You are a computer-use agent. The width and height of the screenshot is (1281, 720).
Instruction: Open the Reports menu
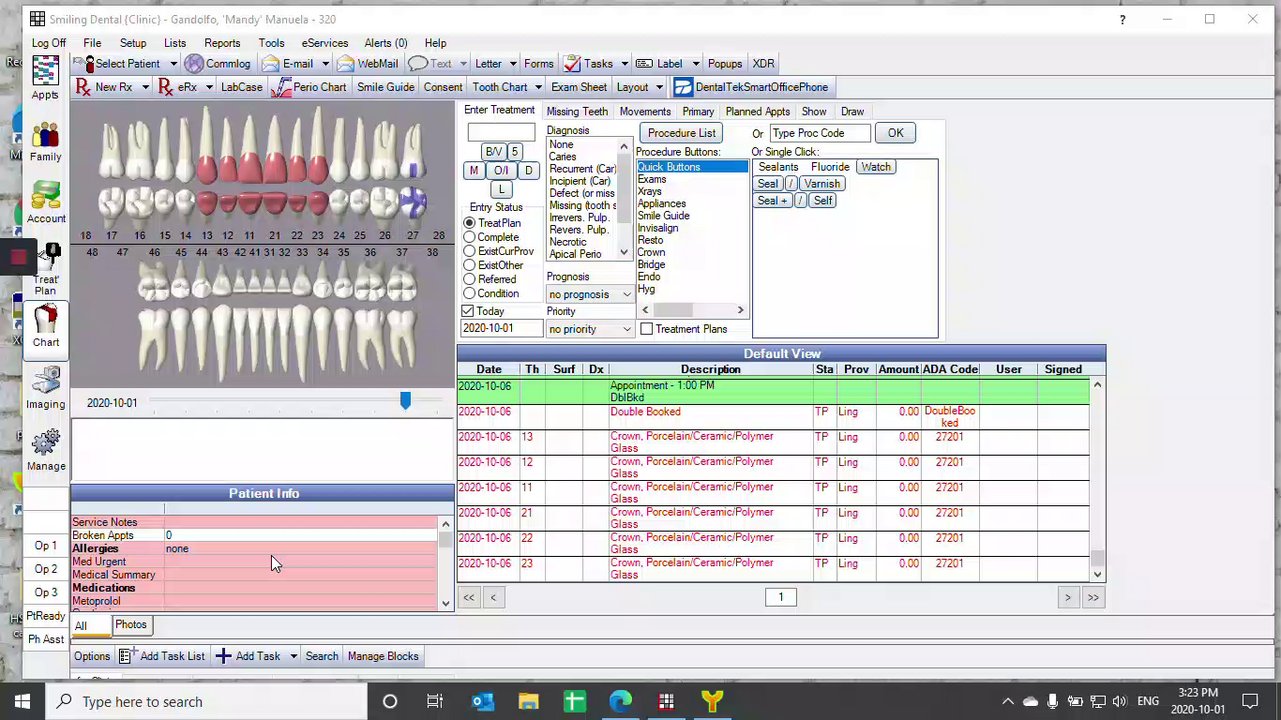222,43
